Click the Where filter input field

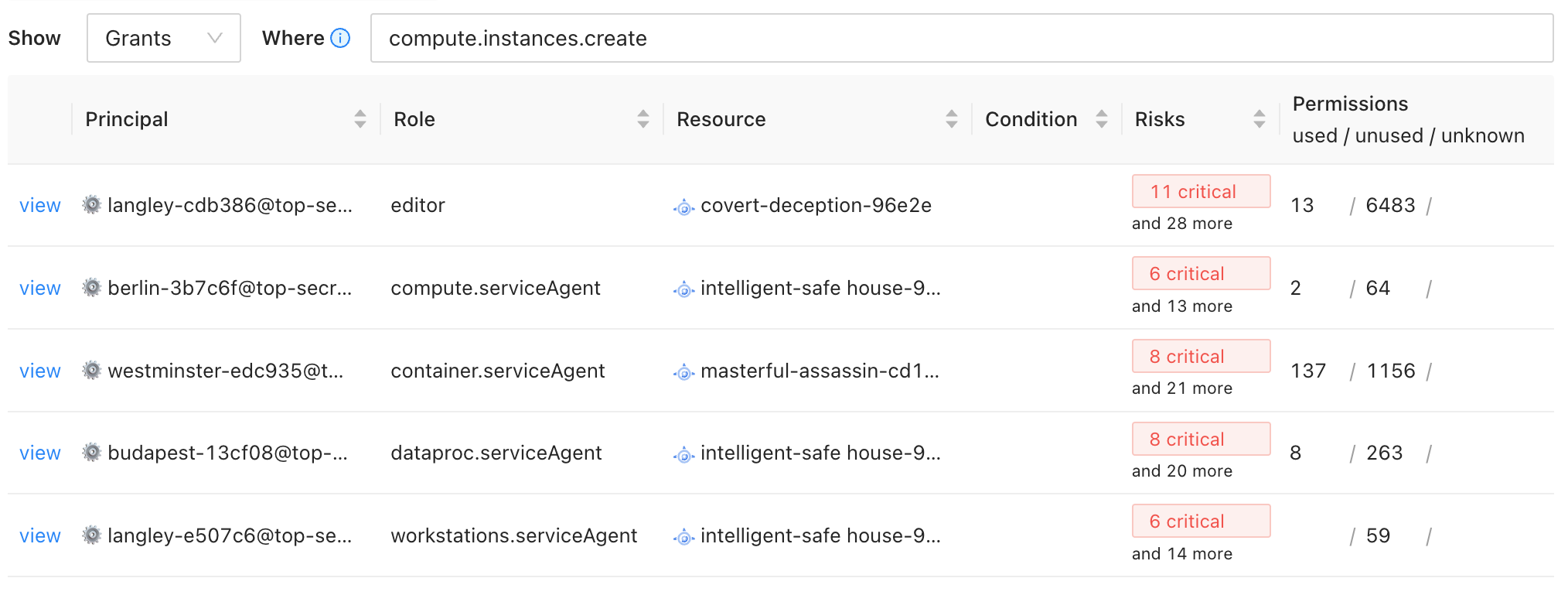pos(962,38)
